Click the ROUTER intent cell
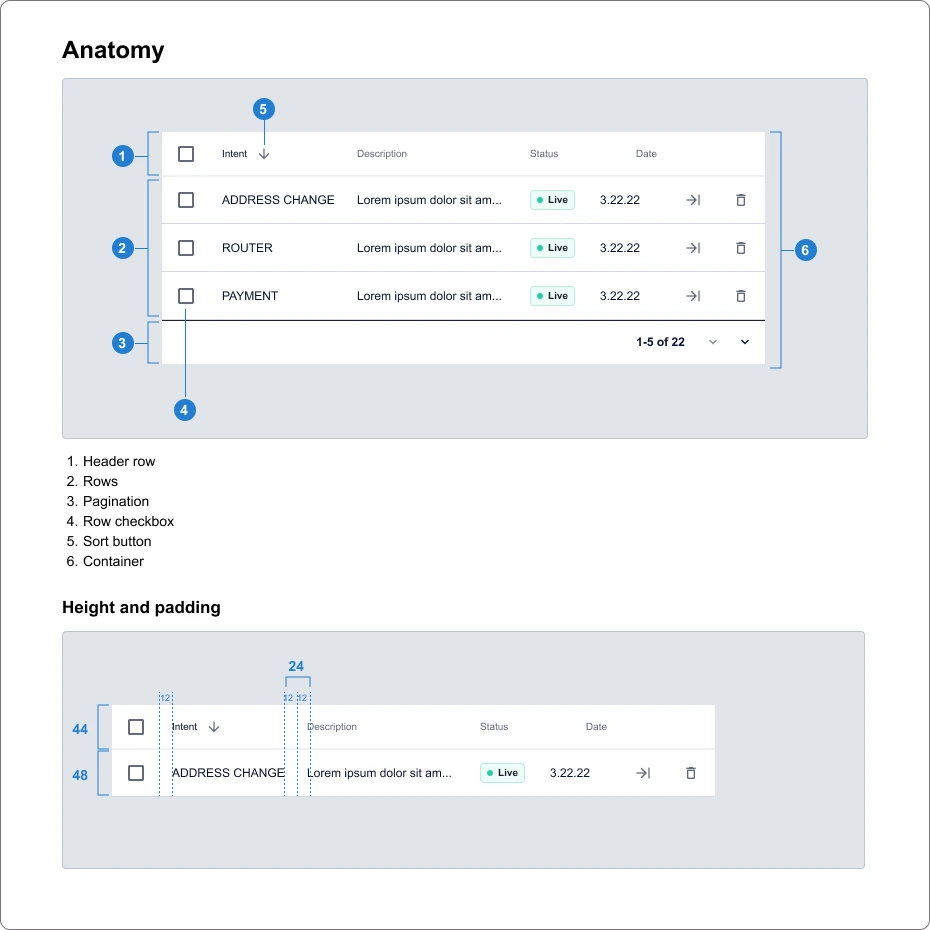Viewport: 930px width, 930px height. [247, 248]
